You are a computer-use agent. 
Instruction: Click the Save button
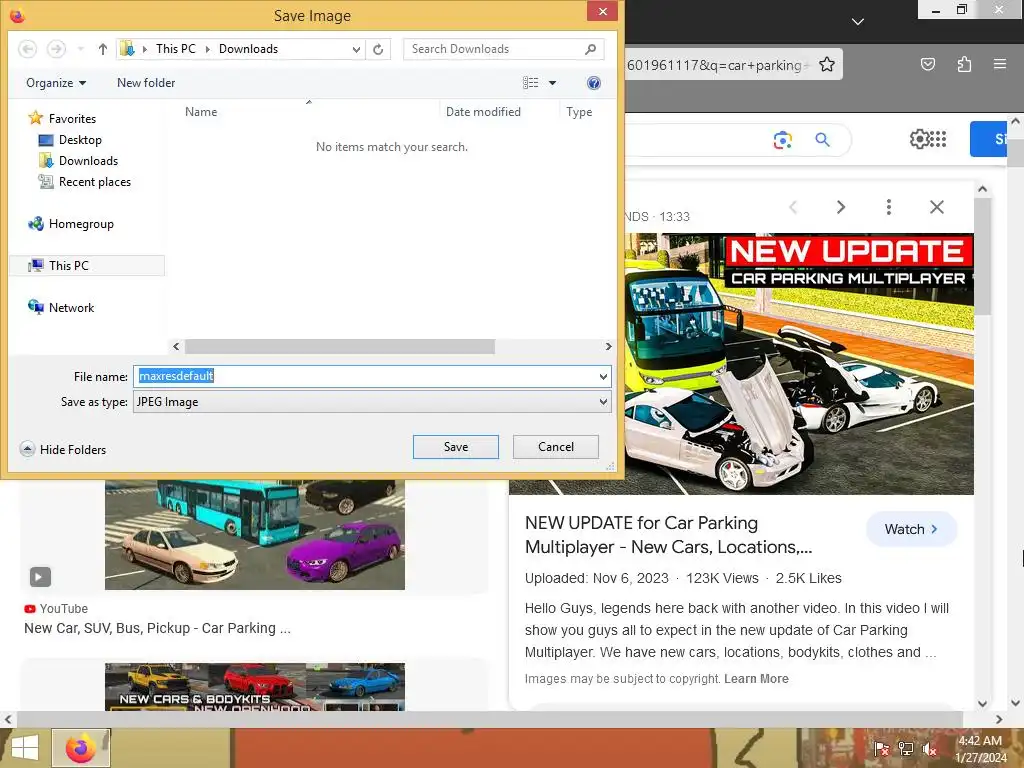pos(456,447)
